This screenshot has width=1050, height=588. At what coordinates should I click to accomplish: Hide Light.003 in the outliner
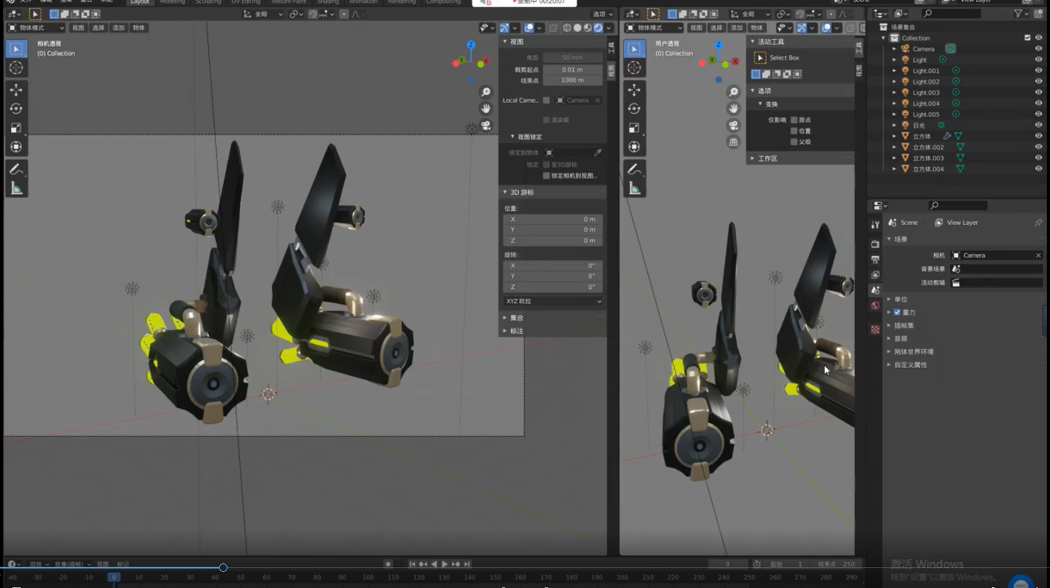[1039, 92]
